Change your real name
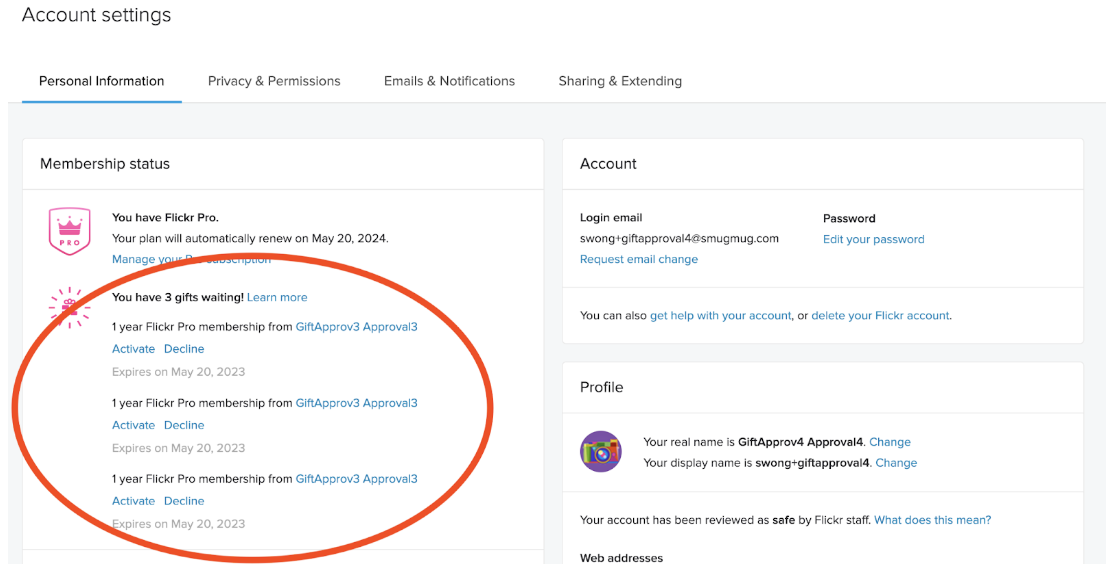 [889, 442]
